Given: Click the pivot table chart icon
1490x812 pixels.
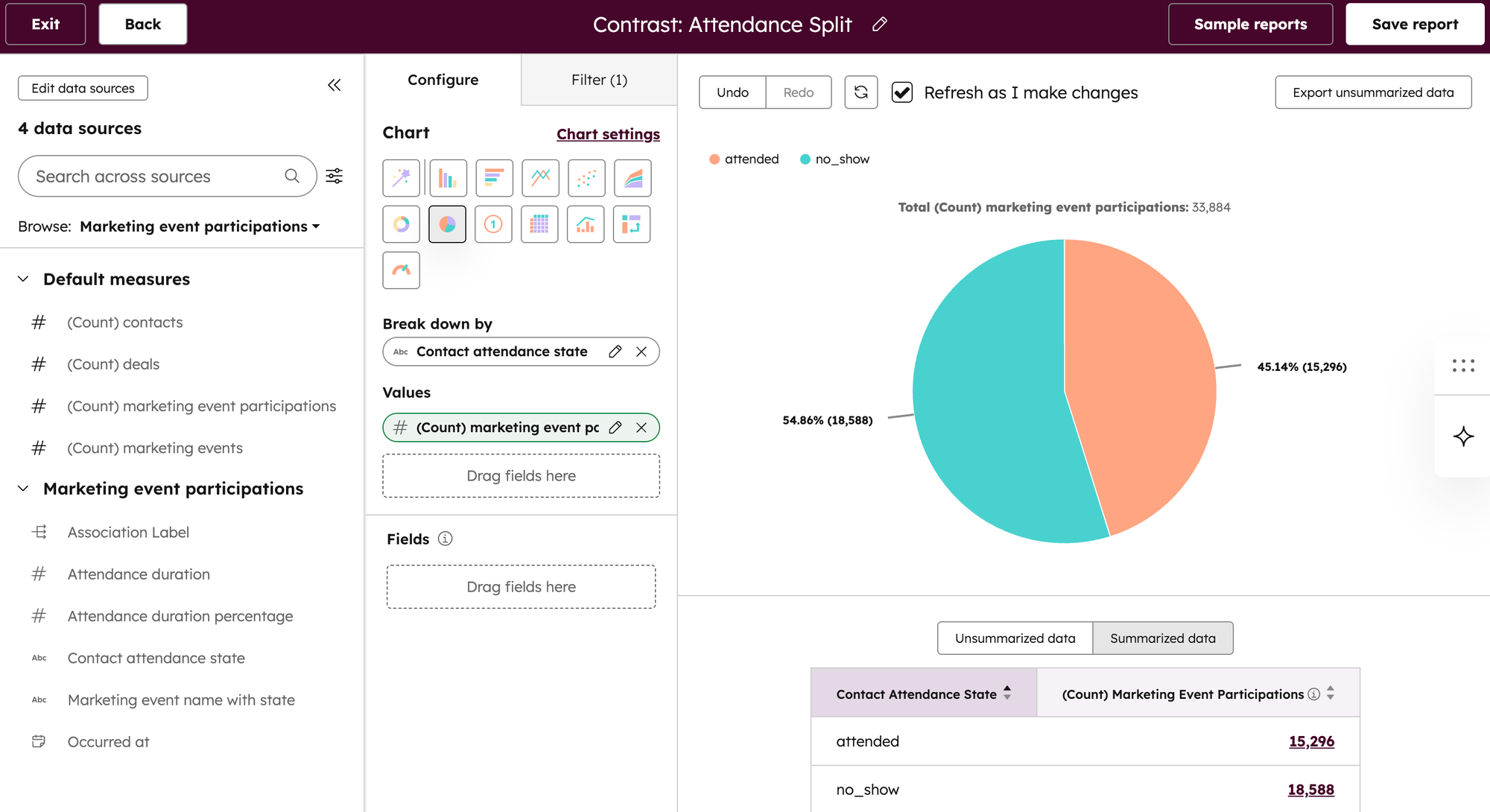Looking at the screenshot, I should click(631, 224).
